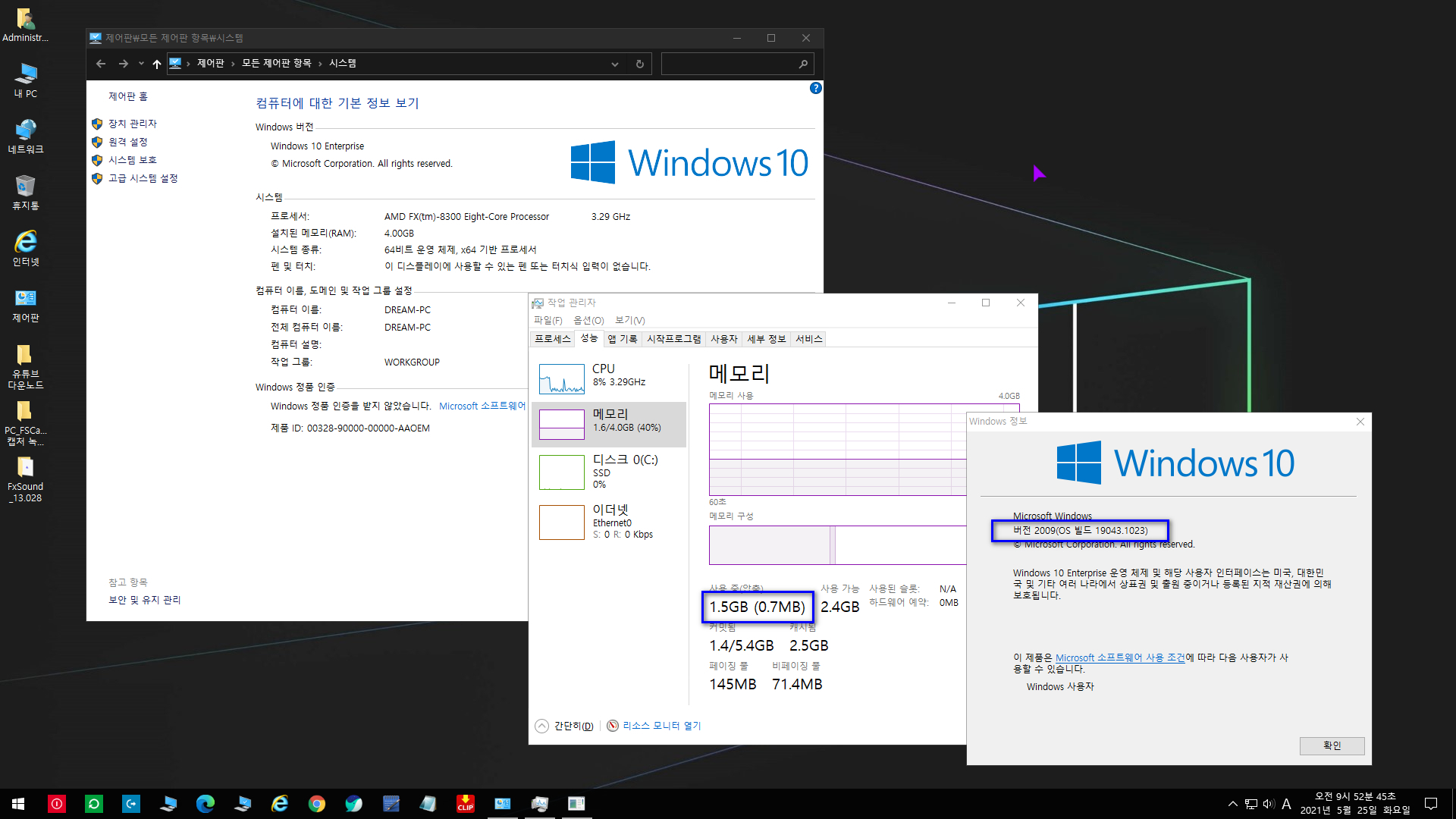1456x819 pixels.
Task: Open Microsoft Edge from the taskbar
Action: (206, 804)
